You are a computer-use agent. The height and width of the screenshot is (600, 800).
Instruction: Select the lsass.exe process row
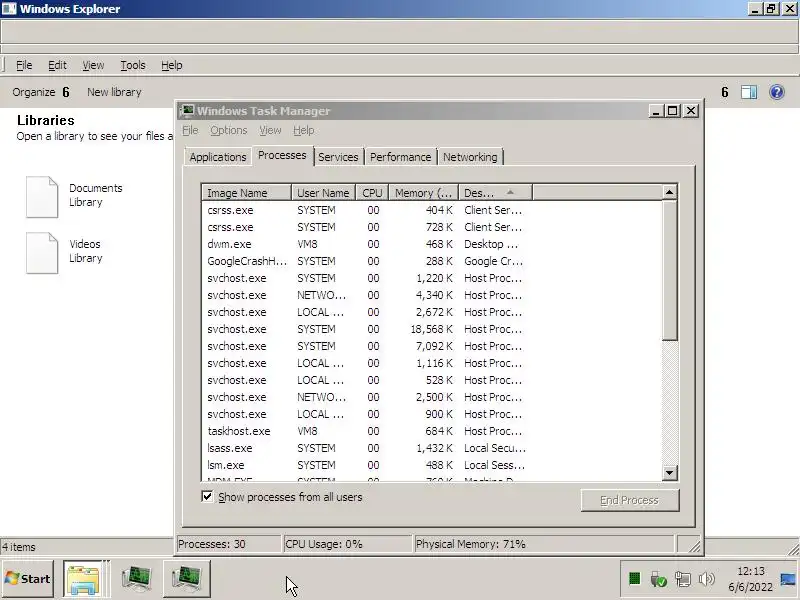click(366, 448)
